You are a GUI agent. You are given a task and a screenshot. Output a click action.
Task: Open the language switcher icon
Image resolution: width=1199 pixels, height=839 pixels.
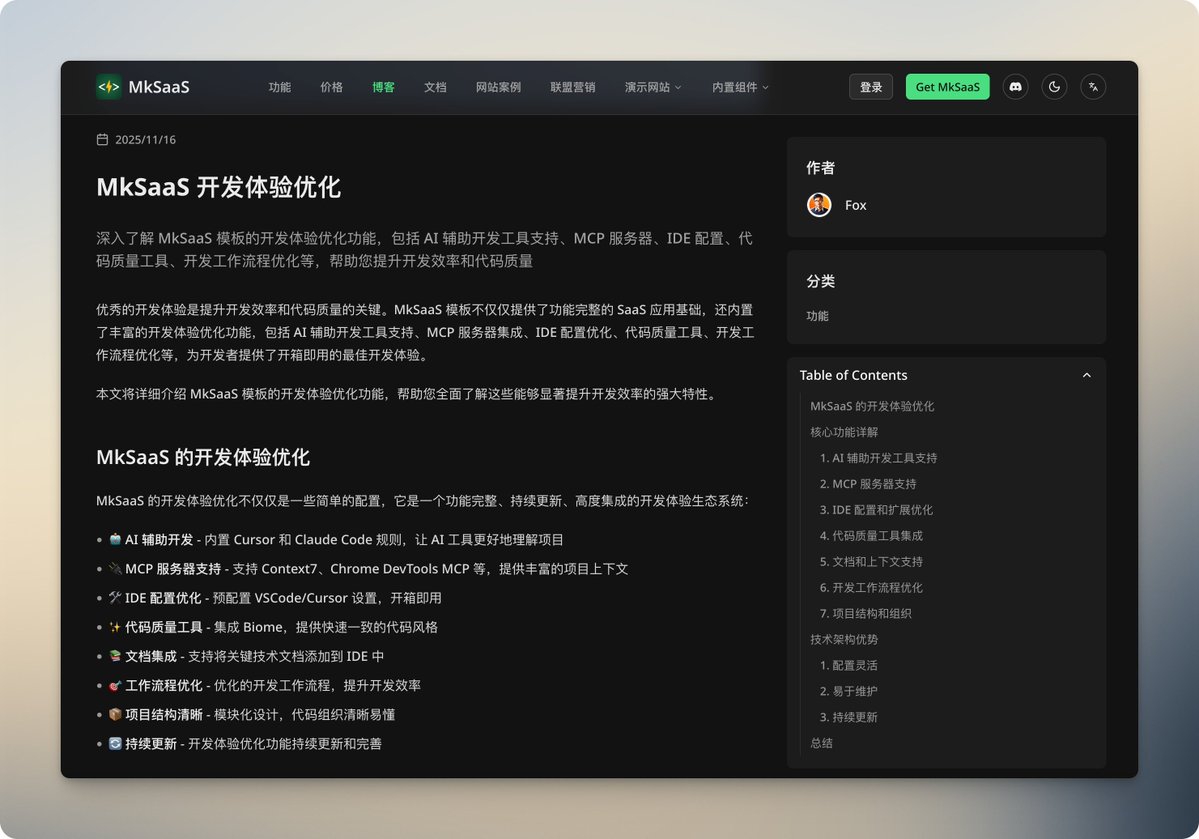pos(1093,86)
